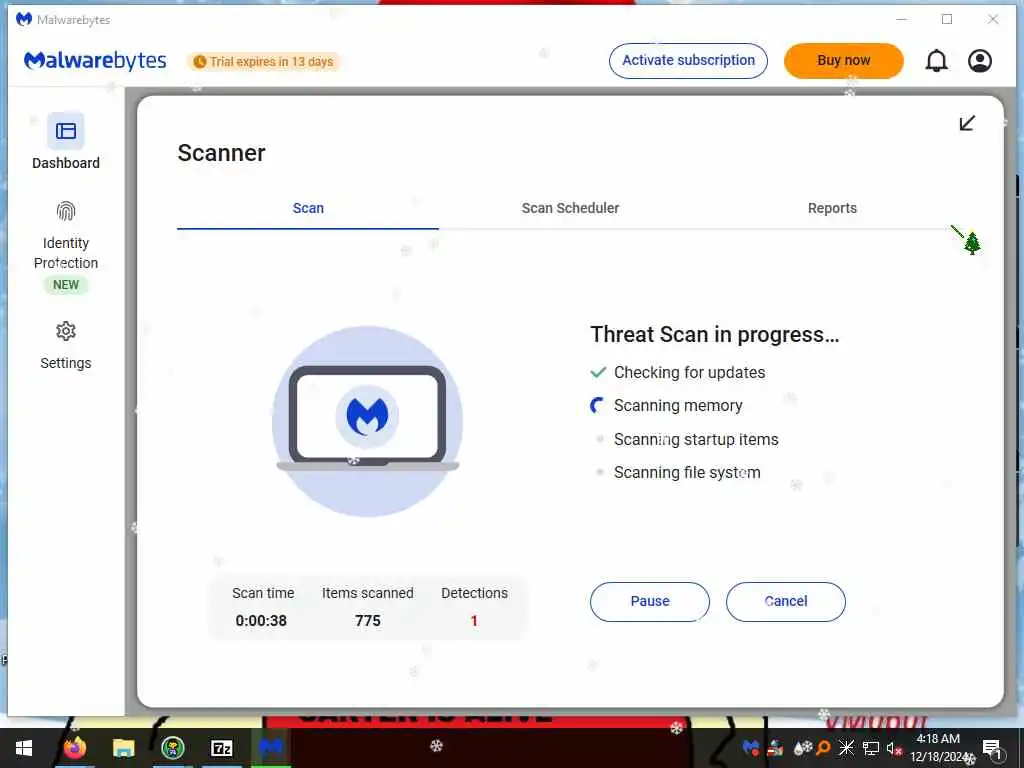Click the Items scanned value 775

[368, 621]
